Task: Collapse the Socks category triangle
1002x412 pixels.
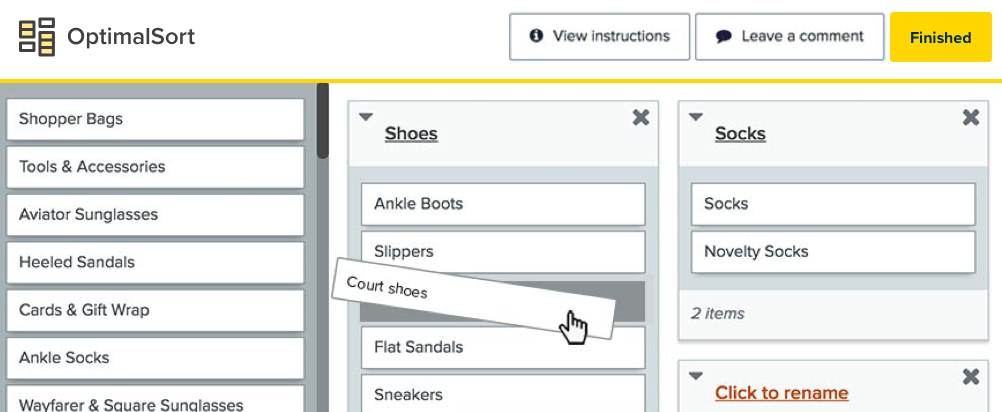Action: 696,117
